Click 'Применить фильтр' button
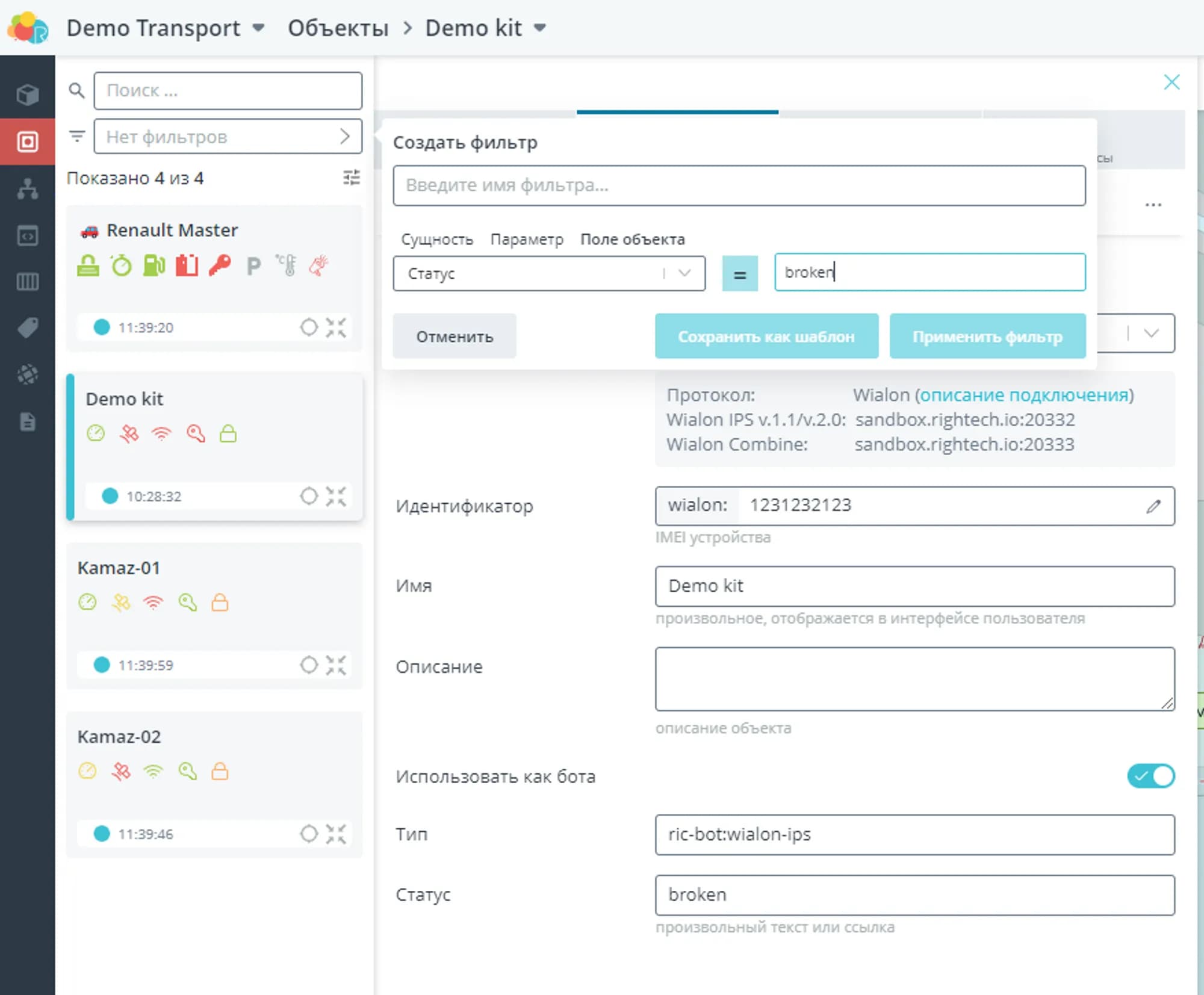The height and width of the screenshot is (995, 1204). tap(987, 336)
